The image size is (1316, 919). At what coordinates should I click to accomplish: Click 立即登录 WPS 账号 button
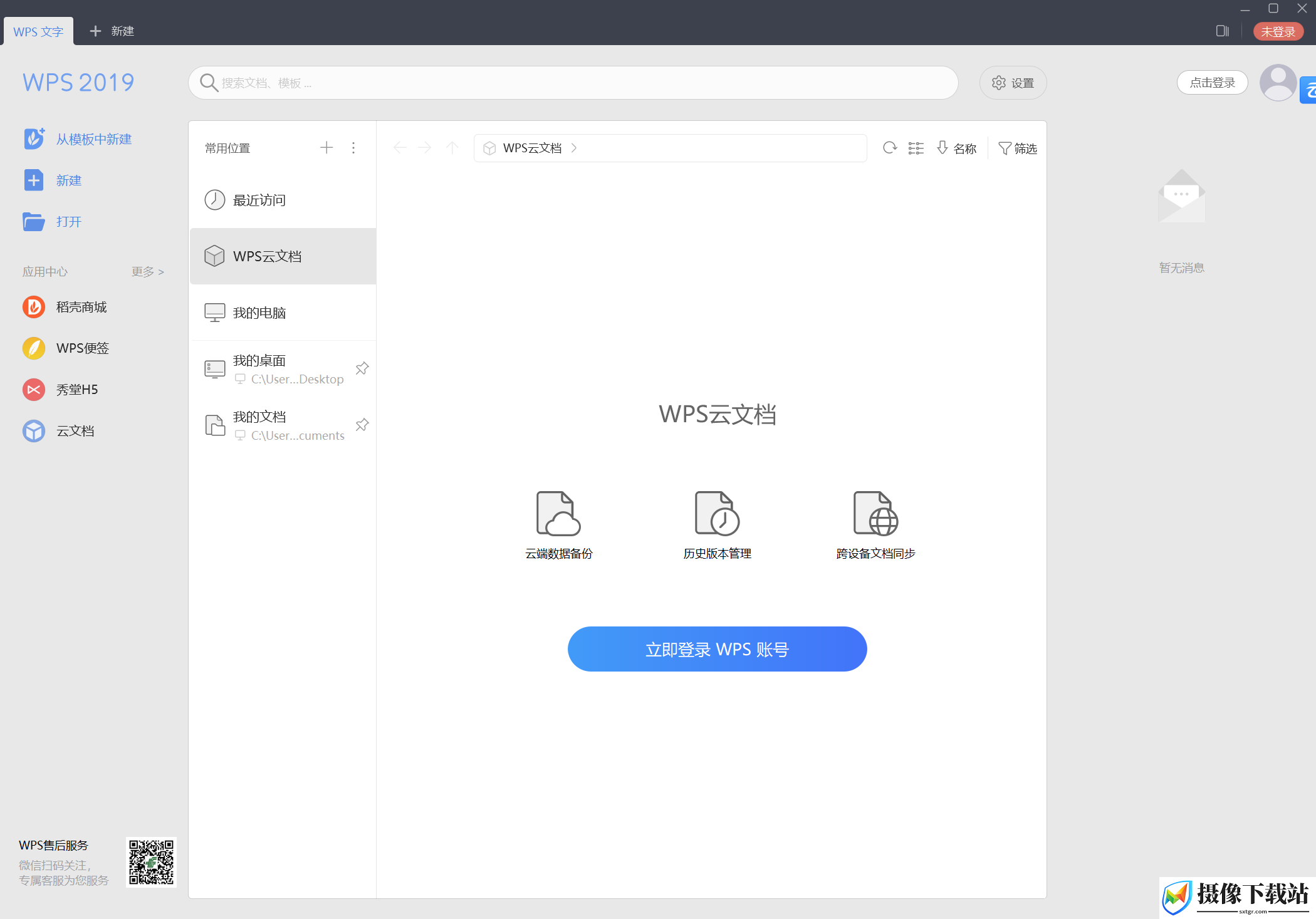(717, 649)
